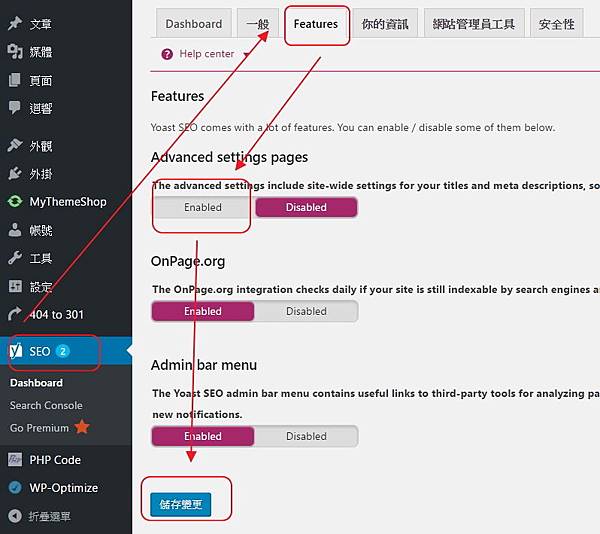Click the SEO notification badge showing 2
This screenshot has width=600, height=534.
63,351
